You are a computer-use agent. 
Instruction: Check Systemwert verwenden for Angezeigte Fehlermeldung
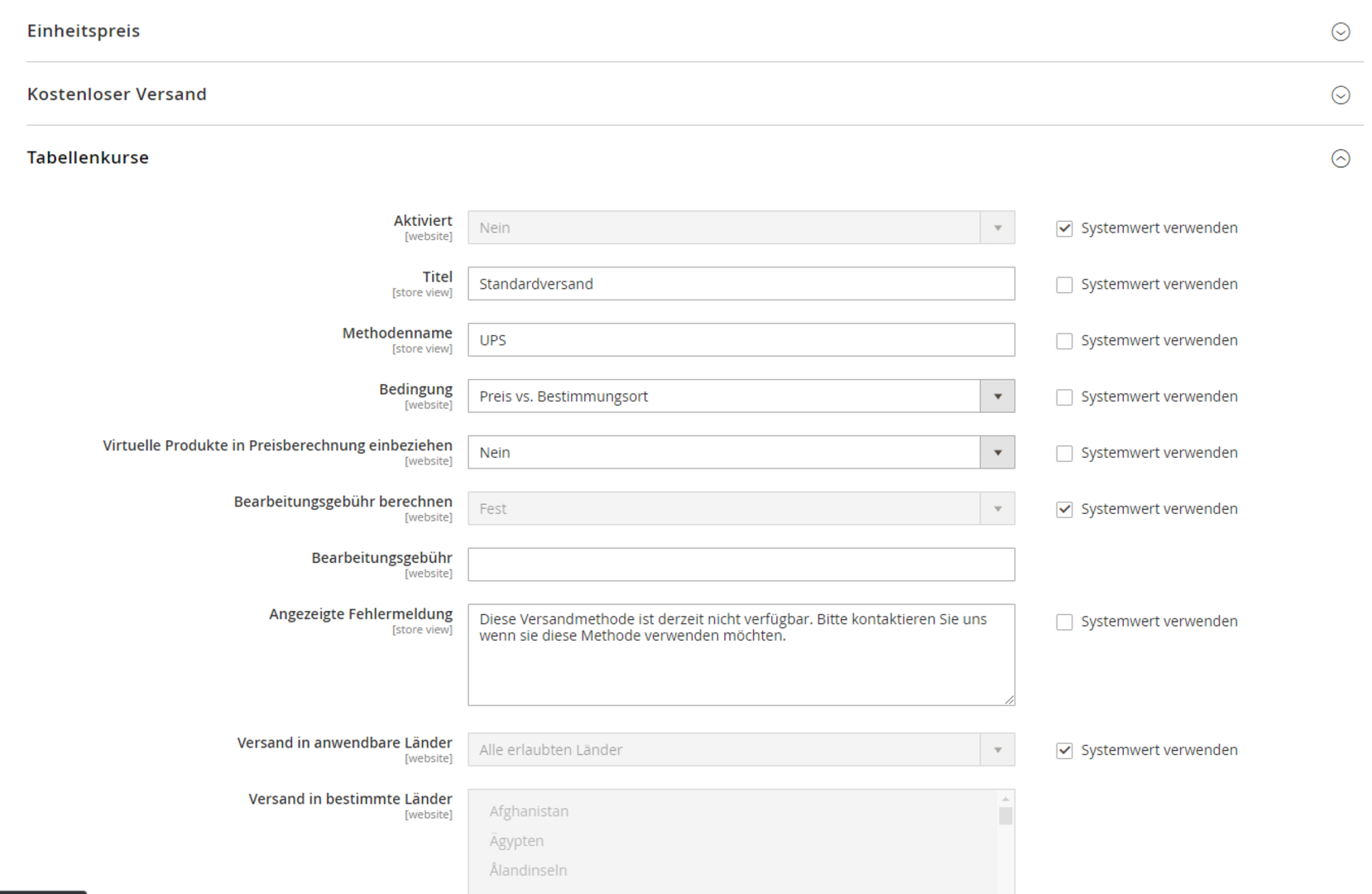[x=1064, y=622]
